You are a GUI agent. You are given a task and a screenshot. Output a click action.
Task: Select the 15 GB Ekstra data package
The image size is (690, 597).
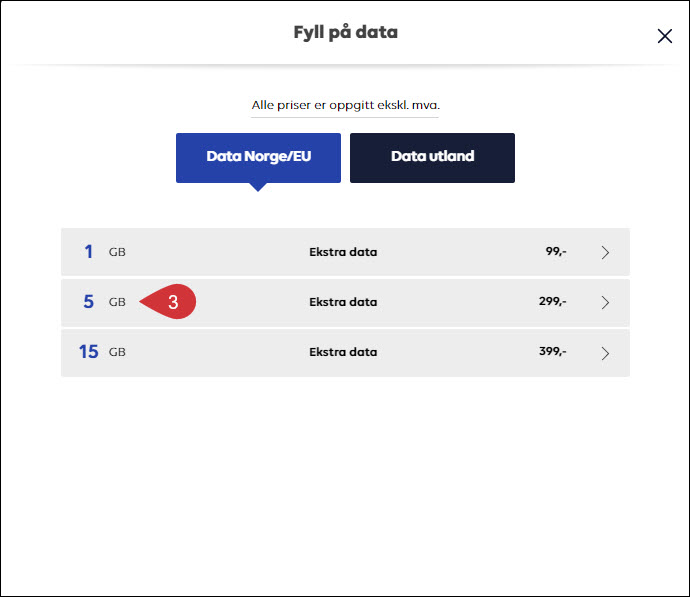(345, 353)
